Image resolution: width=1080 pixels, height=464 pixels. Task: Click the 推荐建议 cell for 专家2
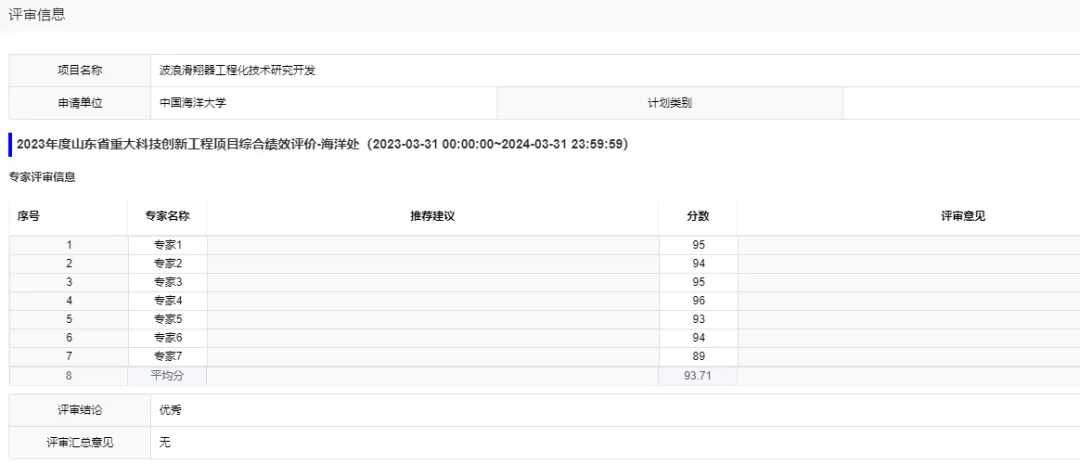coord(432,264)
